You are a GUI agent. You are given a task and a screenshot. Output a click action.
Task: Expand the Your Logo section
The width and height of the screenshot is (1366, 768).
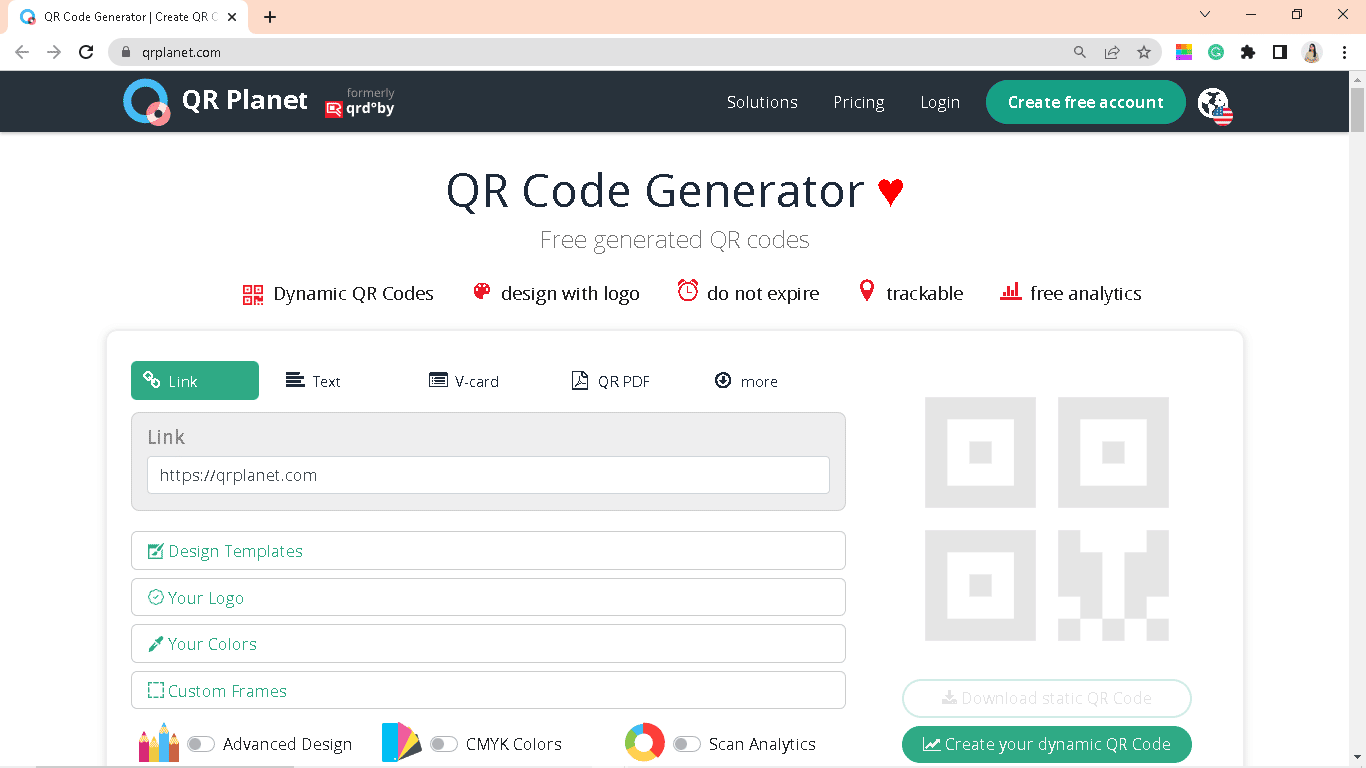pyautogui.click(x=488, y=597)
